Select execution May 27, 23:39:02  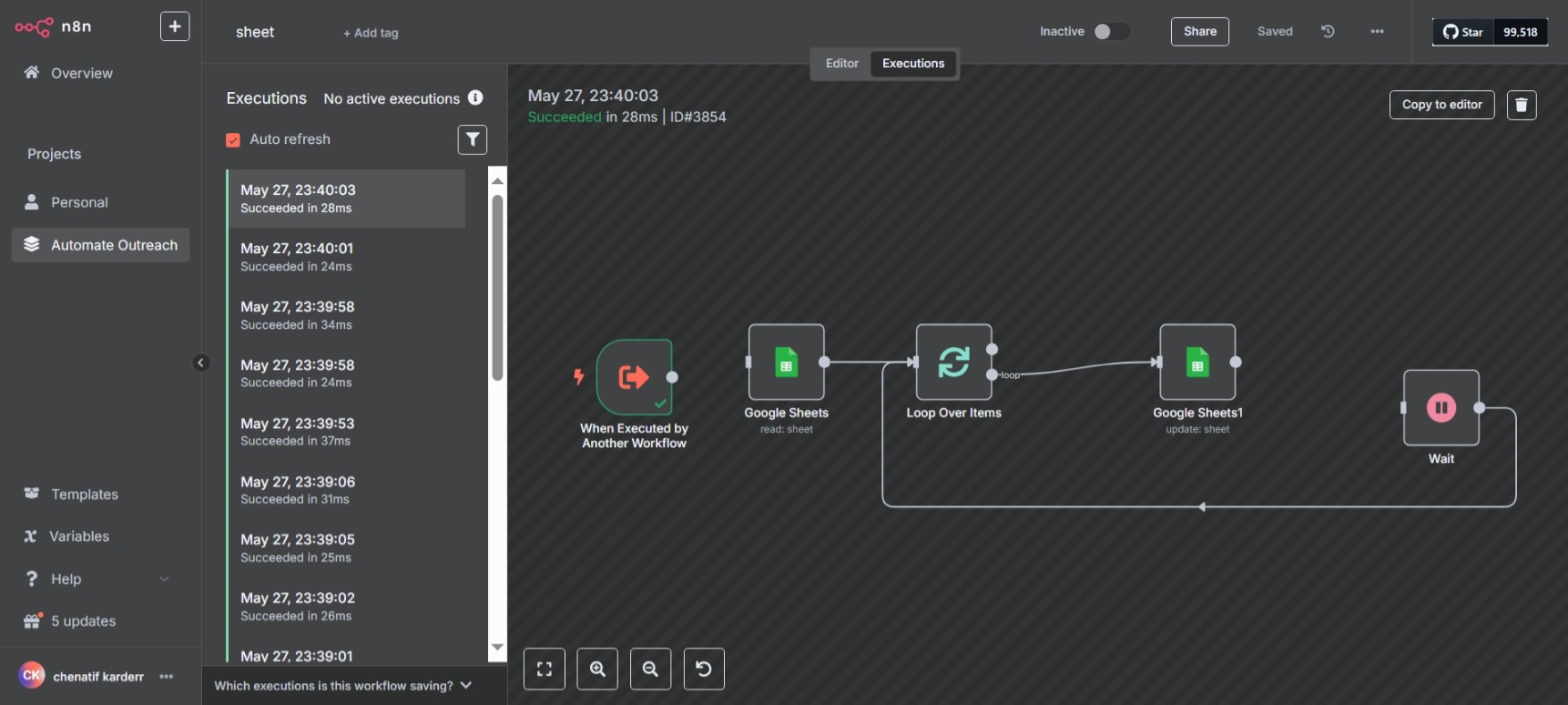pyautogui.click(x=346, y=607)
